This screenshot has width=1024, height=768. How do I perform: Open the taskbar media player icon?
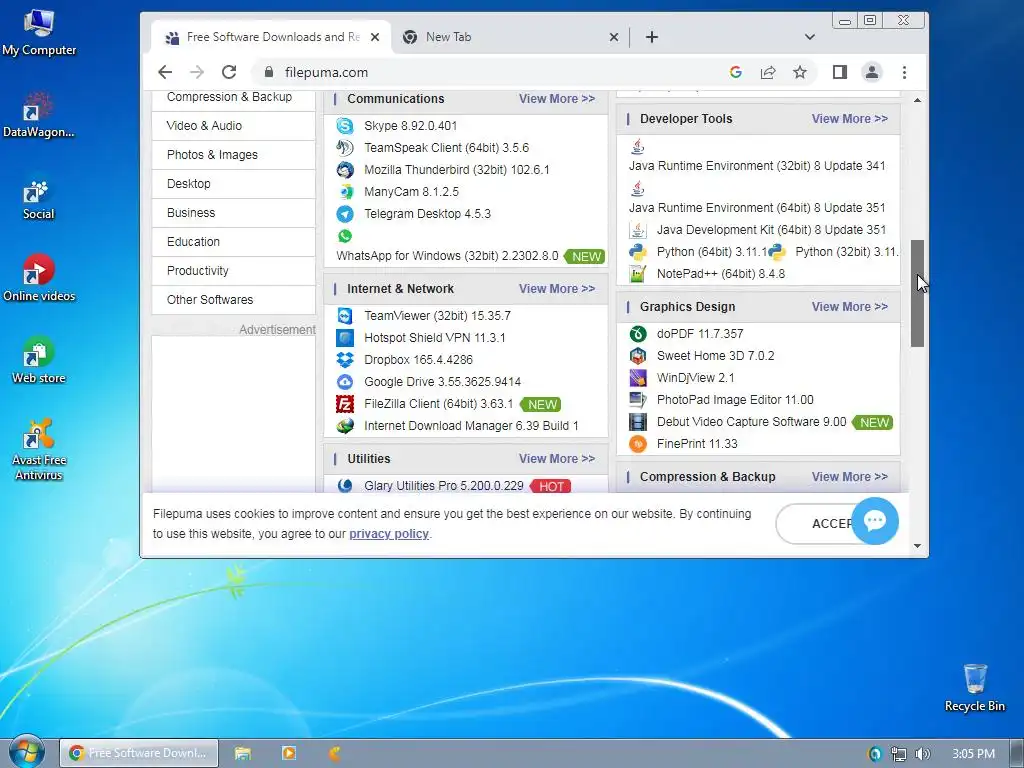[289, 753]
